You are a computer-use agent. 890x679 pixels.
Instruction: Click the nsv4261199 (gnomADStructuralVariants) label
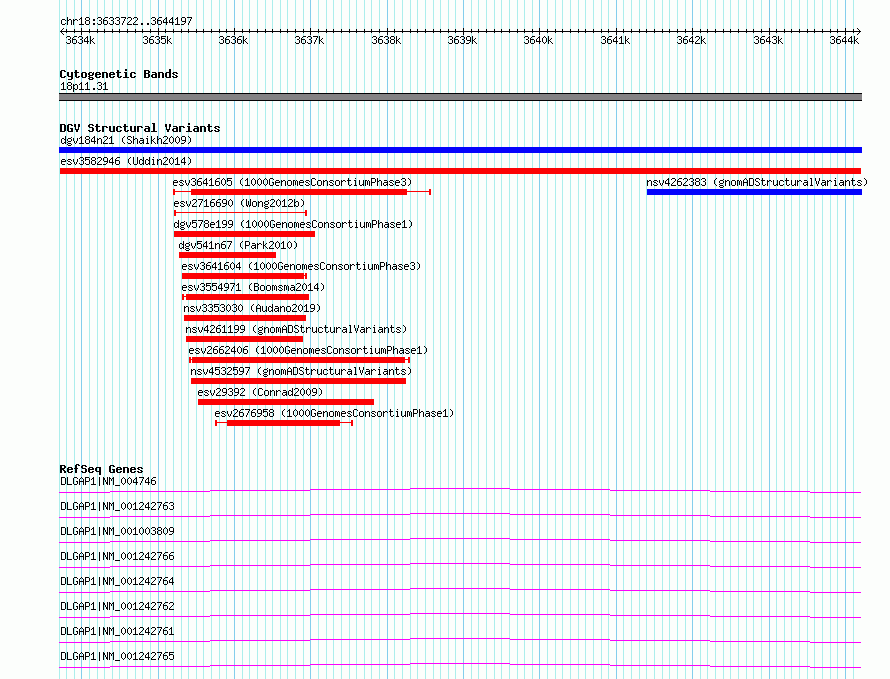[296, 329]
